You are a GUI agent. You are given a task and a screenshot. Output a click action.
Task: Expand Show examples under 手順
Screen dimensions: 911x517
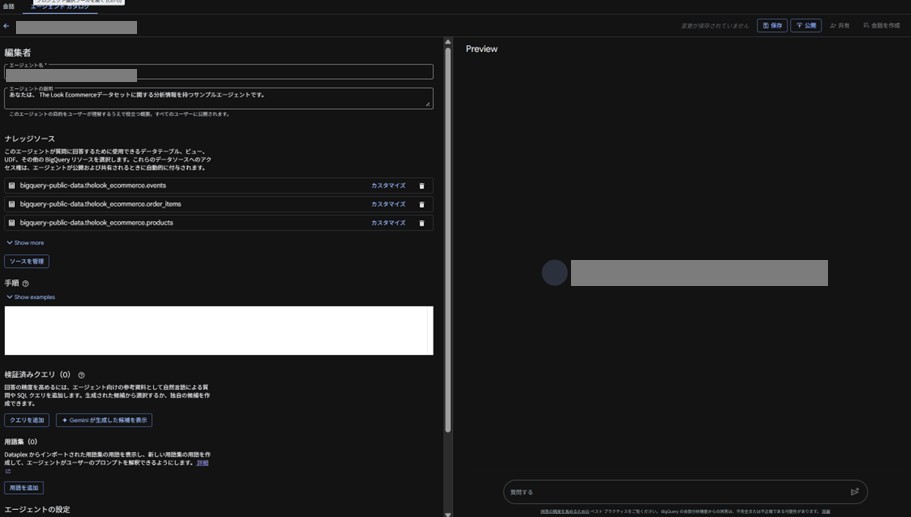pos(30,297)
